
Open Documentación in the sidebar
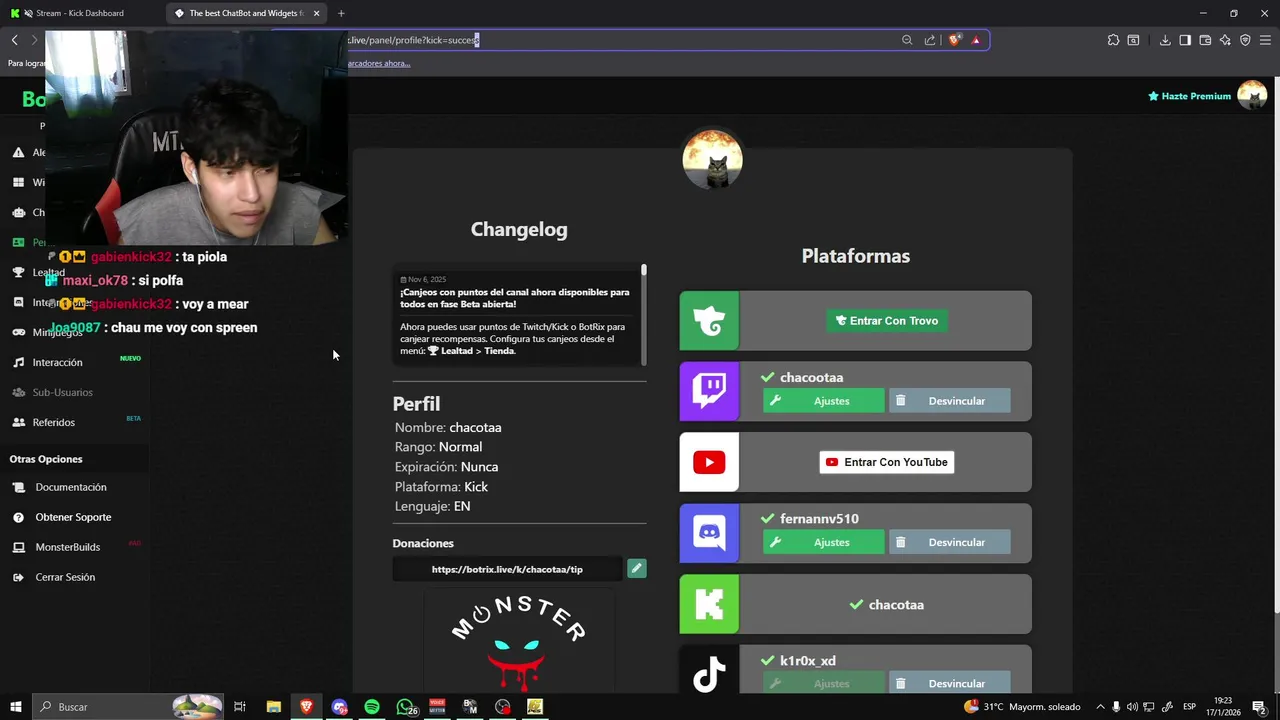pyautogui.click(x=70, y=487)
